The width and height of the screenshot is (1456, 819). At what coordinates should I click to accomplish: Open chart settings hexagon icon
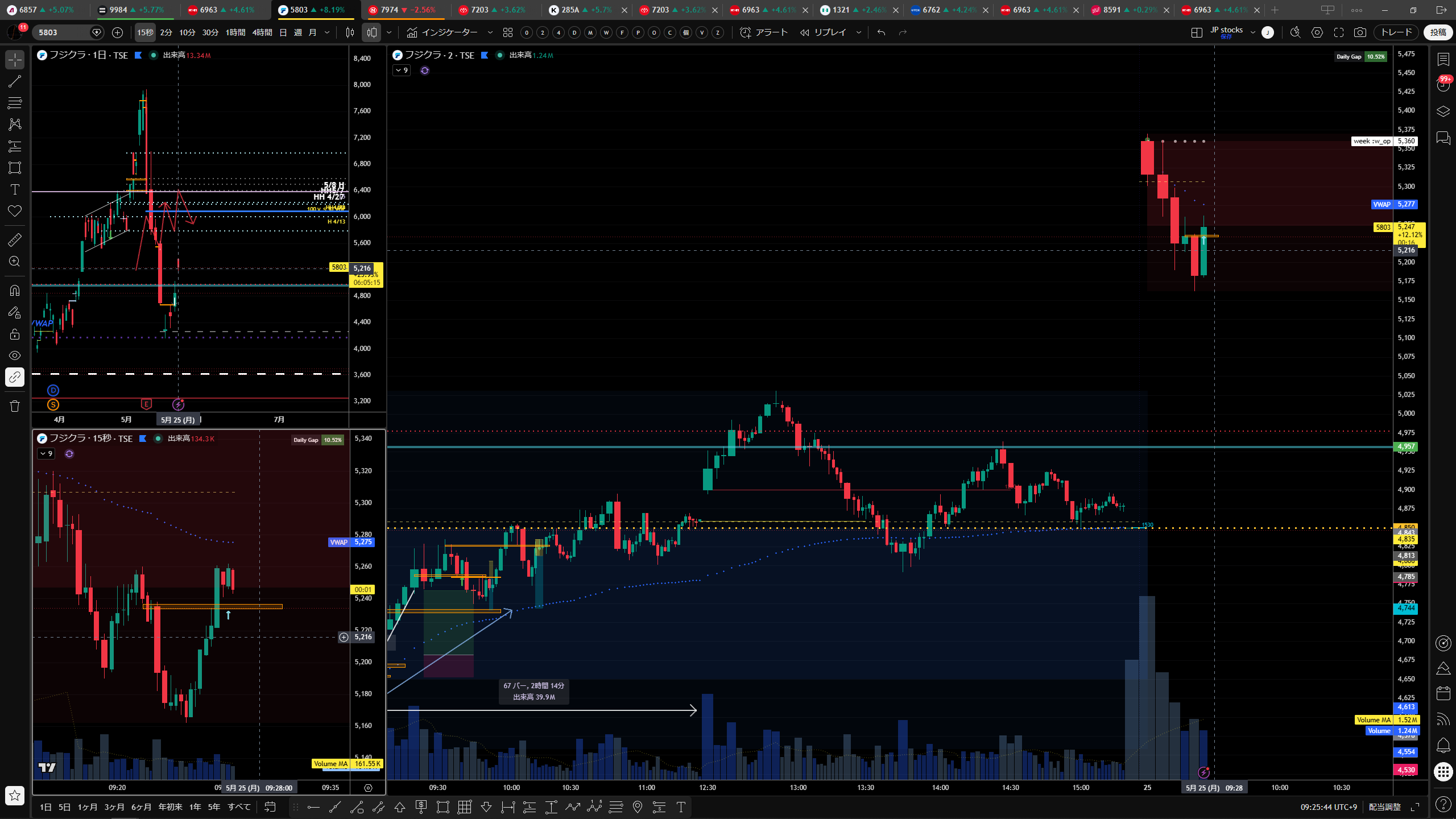pos(1317,32)
